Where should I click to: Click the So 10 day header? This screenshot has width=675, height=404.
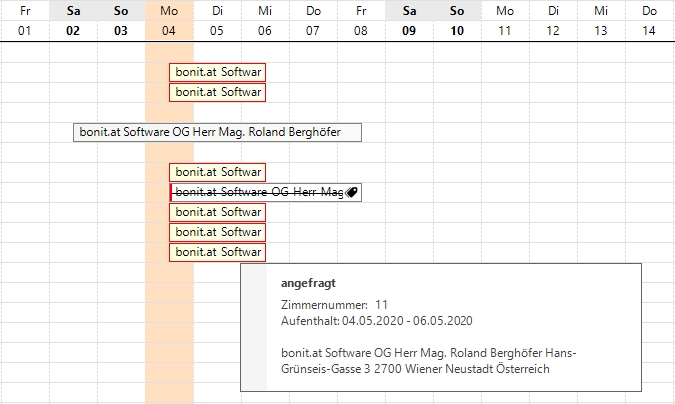pyautogui.click(x=457, y=20)
